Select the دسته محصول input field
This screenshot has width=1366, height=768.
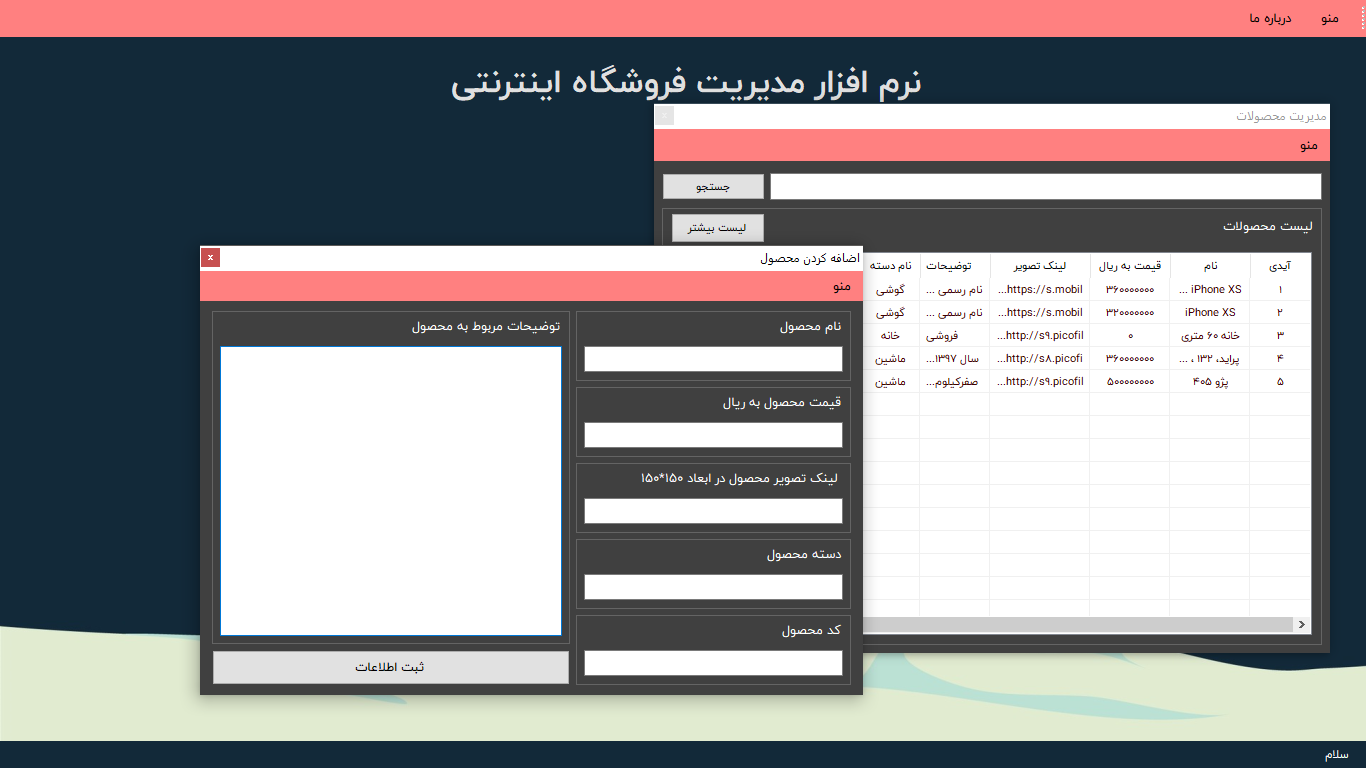(x=713, y=587)
